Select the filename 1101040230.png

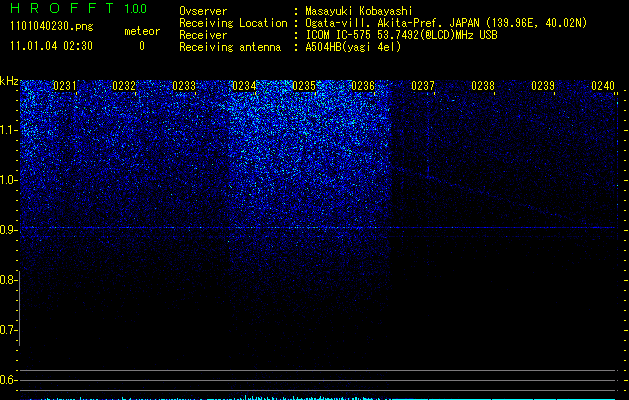[x=52, y=26]
